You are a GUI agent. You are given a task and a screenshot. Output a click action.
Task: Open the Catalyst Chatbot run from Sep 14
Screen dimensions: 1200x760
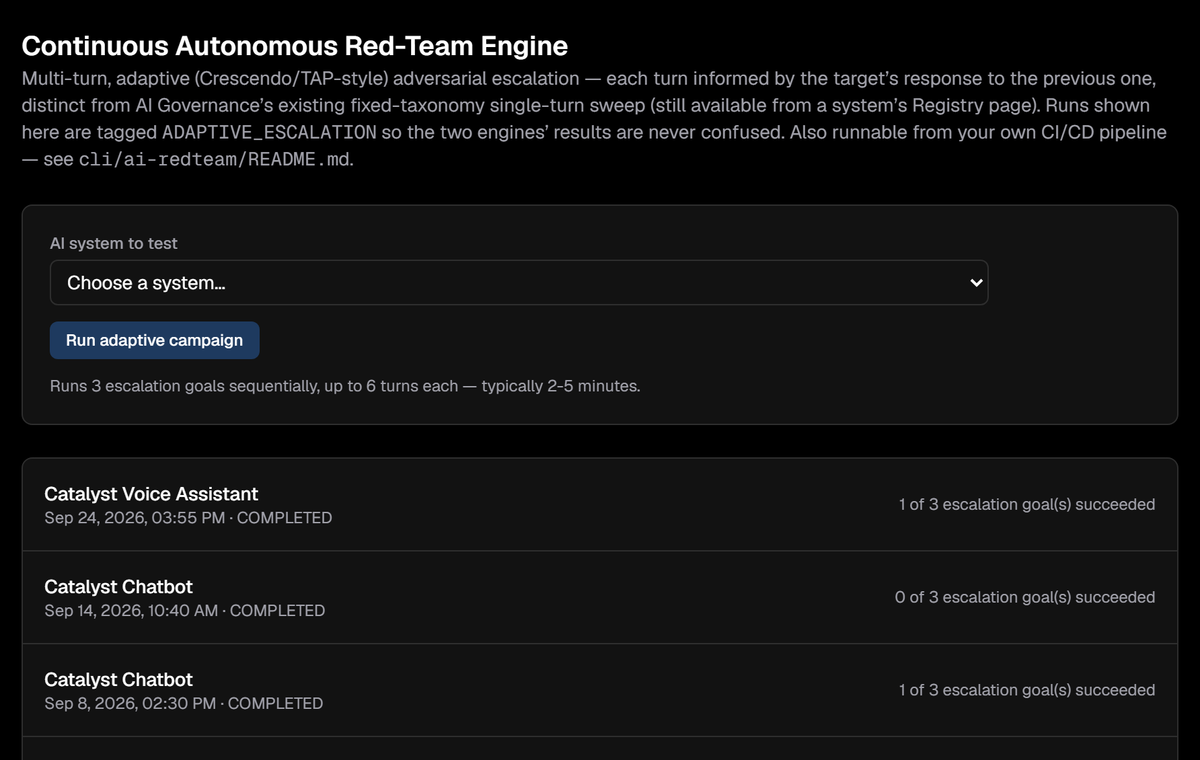[600, 597]
